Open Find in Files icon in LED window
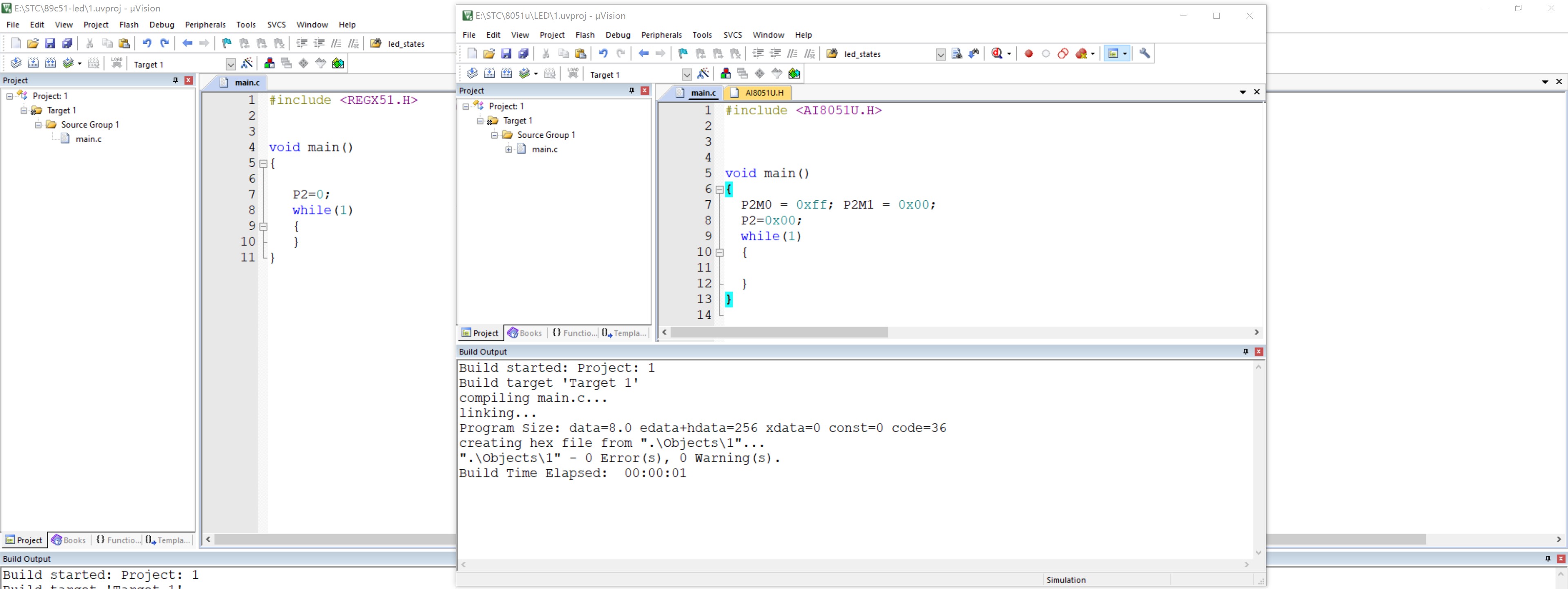The height and width of the screenshot is (589, 1568). (x=832, y=54)
